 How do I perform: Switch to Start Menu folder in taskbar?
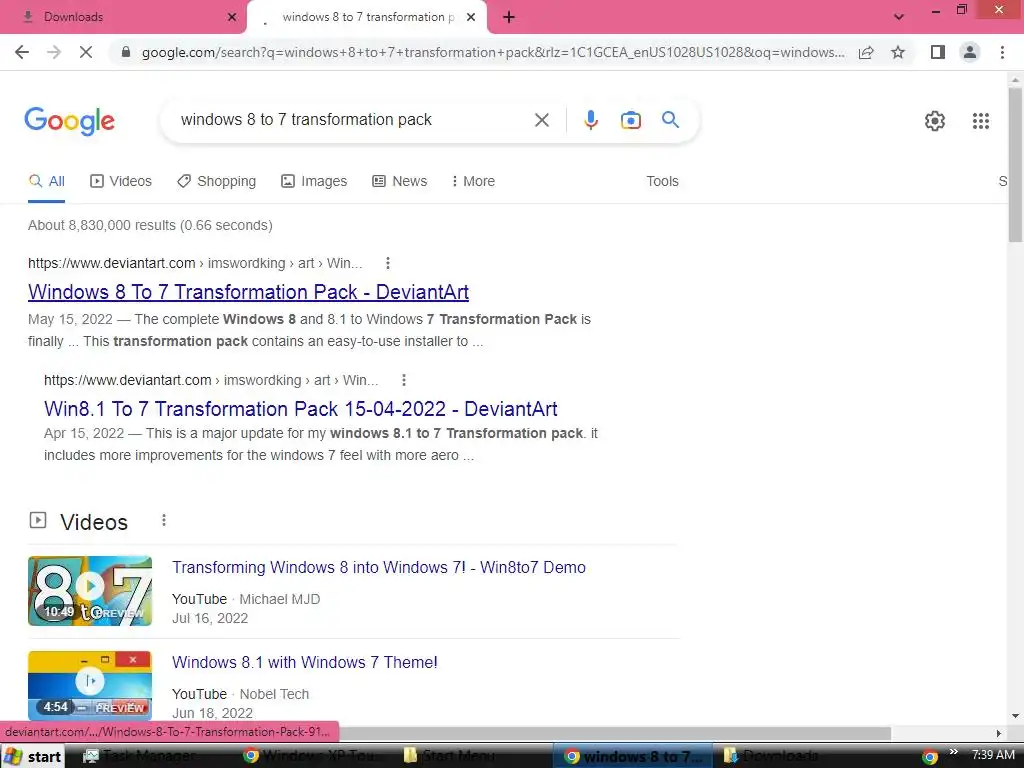[459, 756]
